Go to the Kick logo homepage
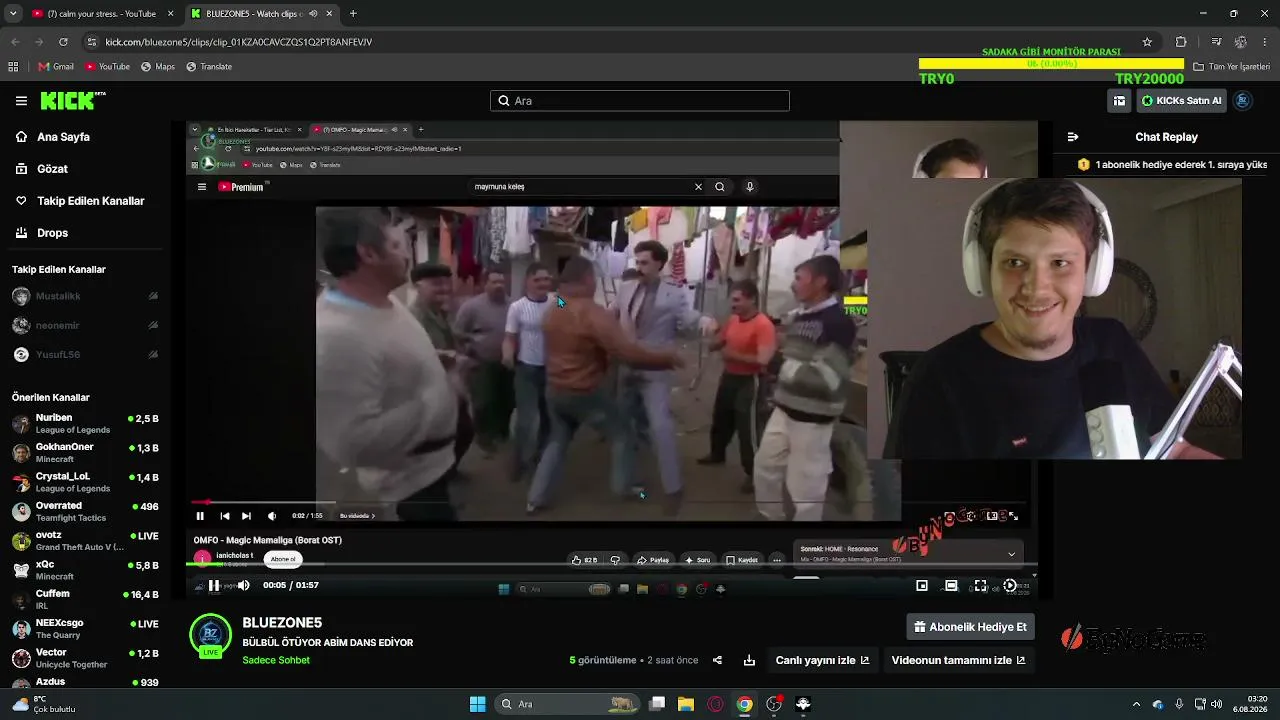 [x=72, y=100]
